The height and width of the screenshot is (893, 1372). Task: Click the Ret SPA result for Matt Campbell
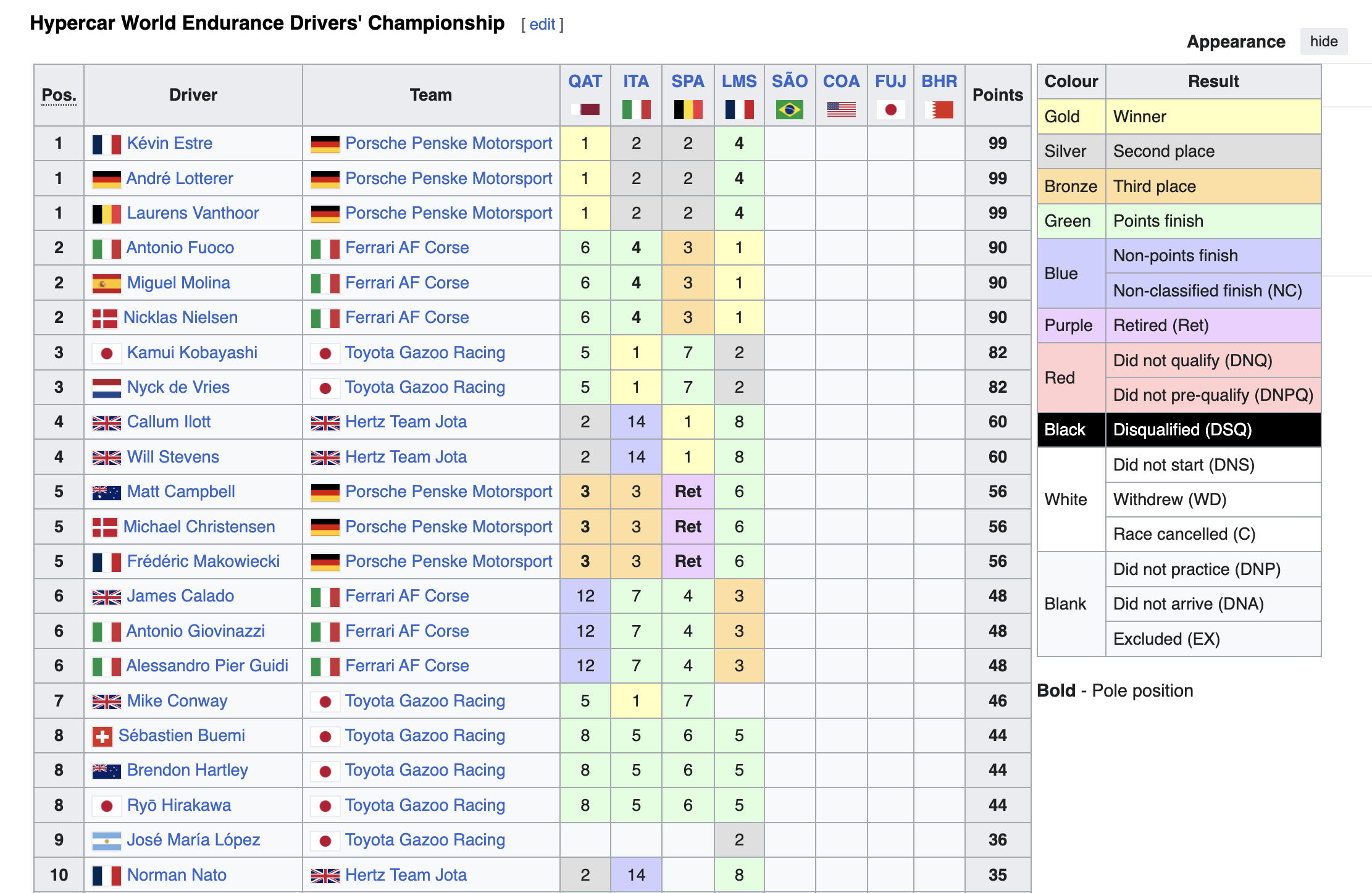(688, 492)
